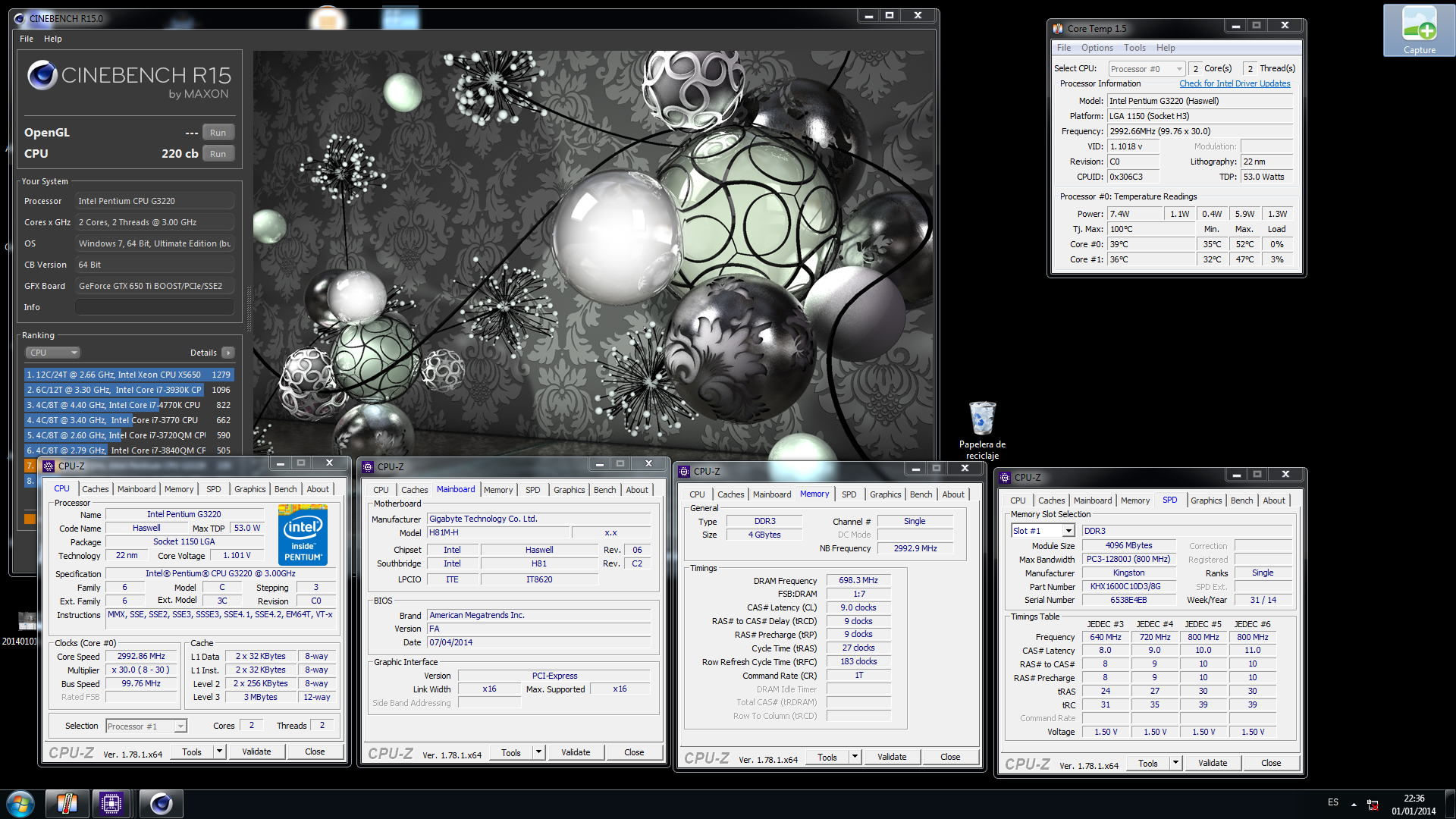Click the Capture desktop gadget icon
Image resolution: width=1456 pixels, height=819 pixels.
(1419, 30)
